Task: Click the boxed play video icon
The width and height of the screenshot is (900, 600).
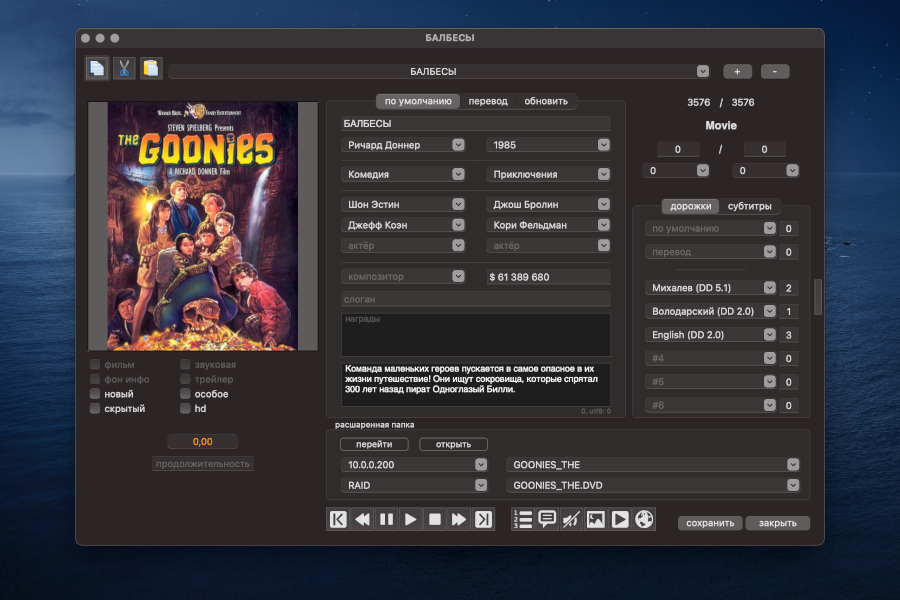Action: 620,520
